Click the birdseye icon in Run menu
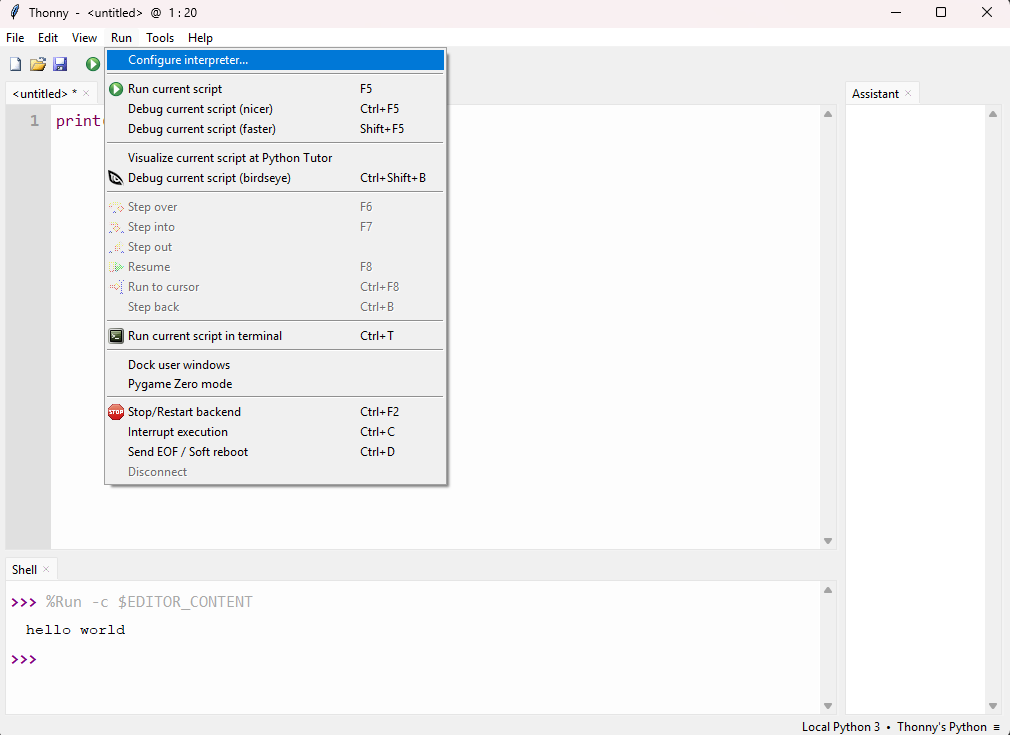 [116, 178]
